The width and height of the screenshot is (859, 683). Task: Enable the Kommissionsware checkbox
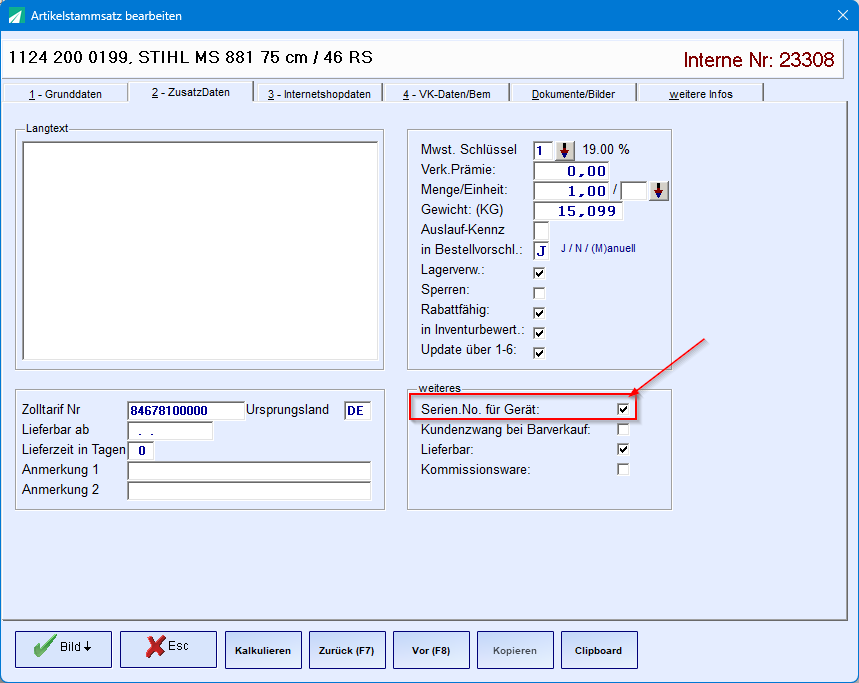(623, 469)
